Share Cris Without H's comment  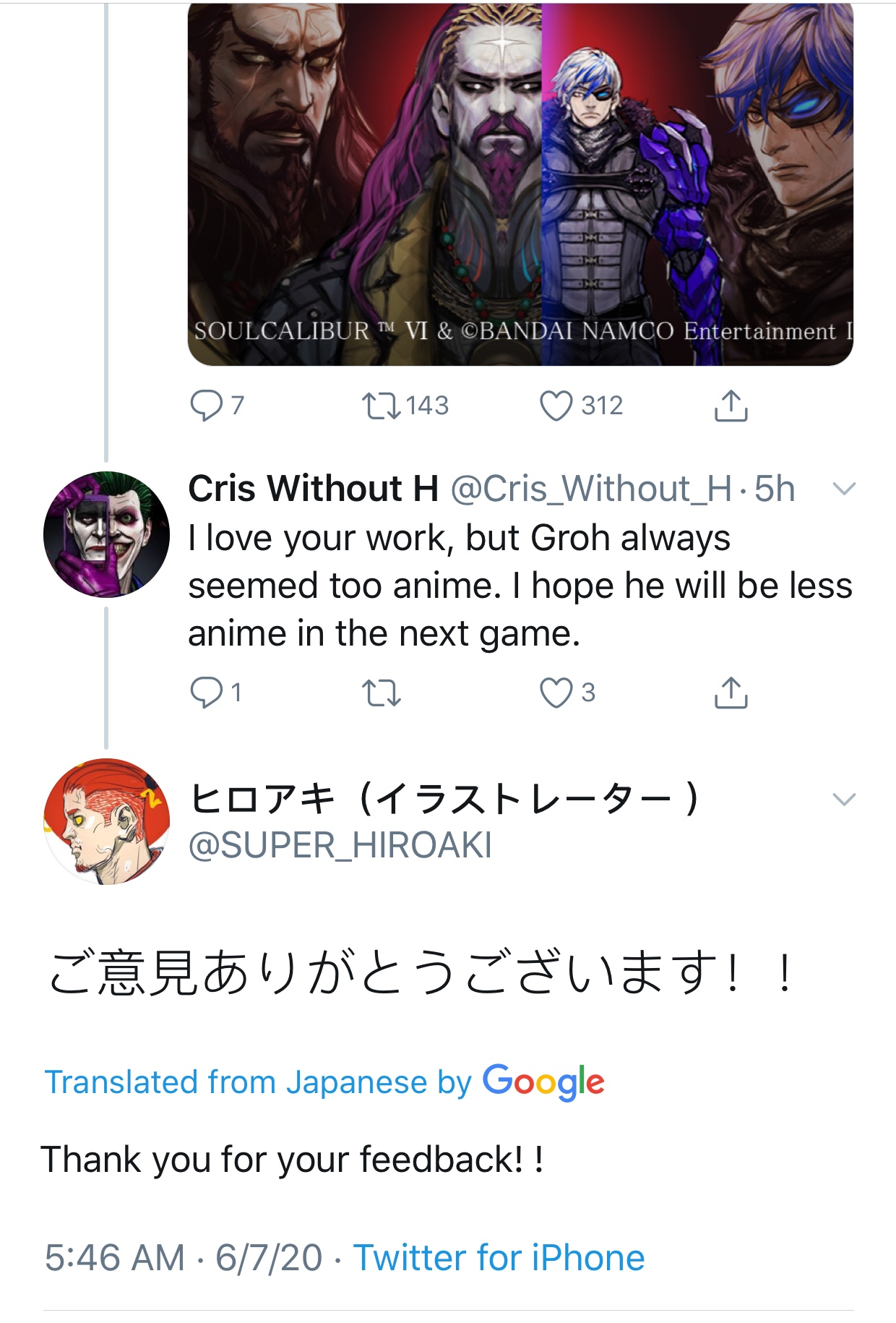point(731,693)
